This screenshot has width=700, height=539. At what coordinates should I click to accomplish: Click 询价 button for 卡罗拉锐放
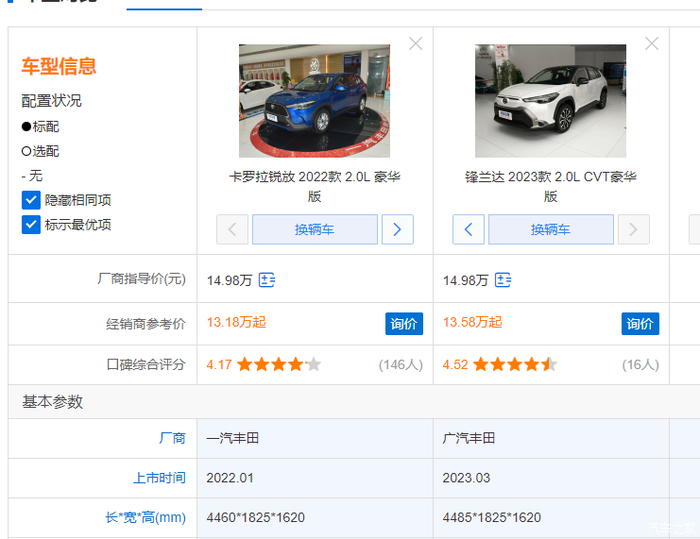pyautogui.click(x=404, y=323)
